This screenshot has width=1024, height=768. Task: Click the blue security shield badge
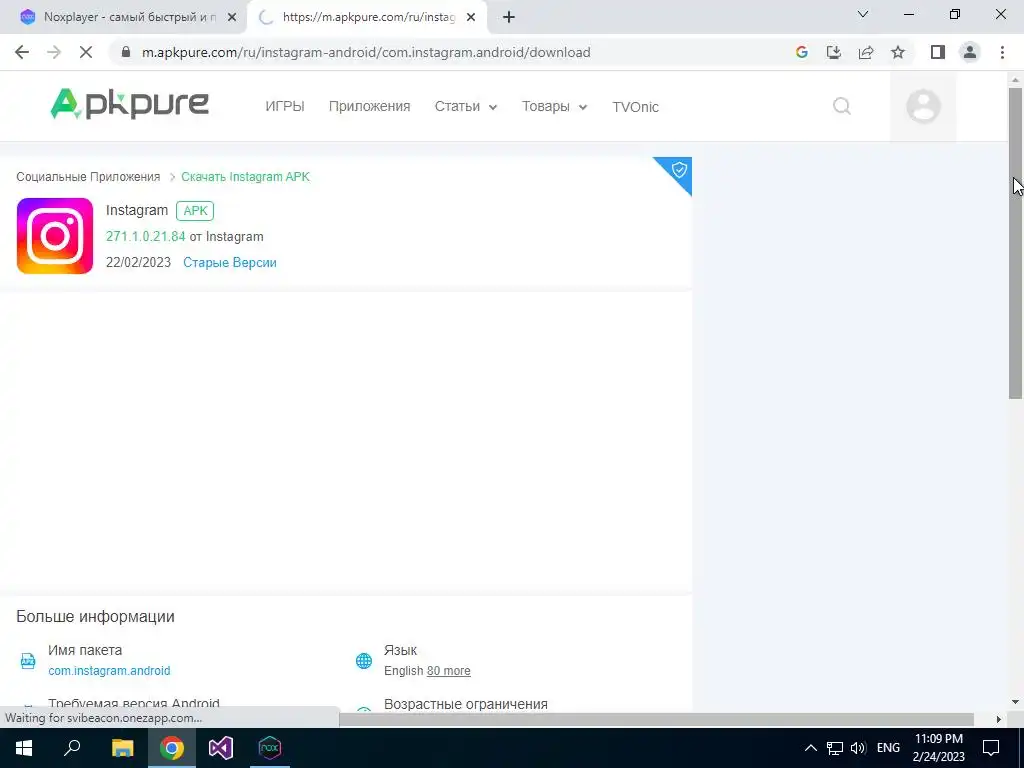[x=678, y=171]
